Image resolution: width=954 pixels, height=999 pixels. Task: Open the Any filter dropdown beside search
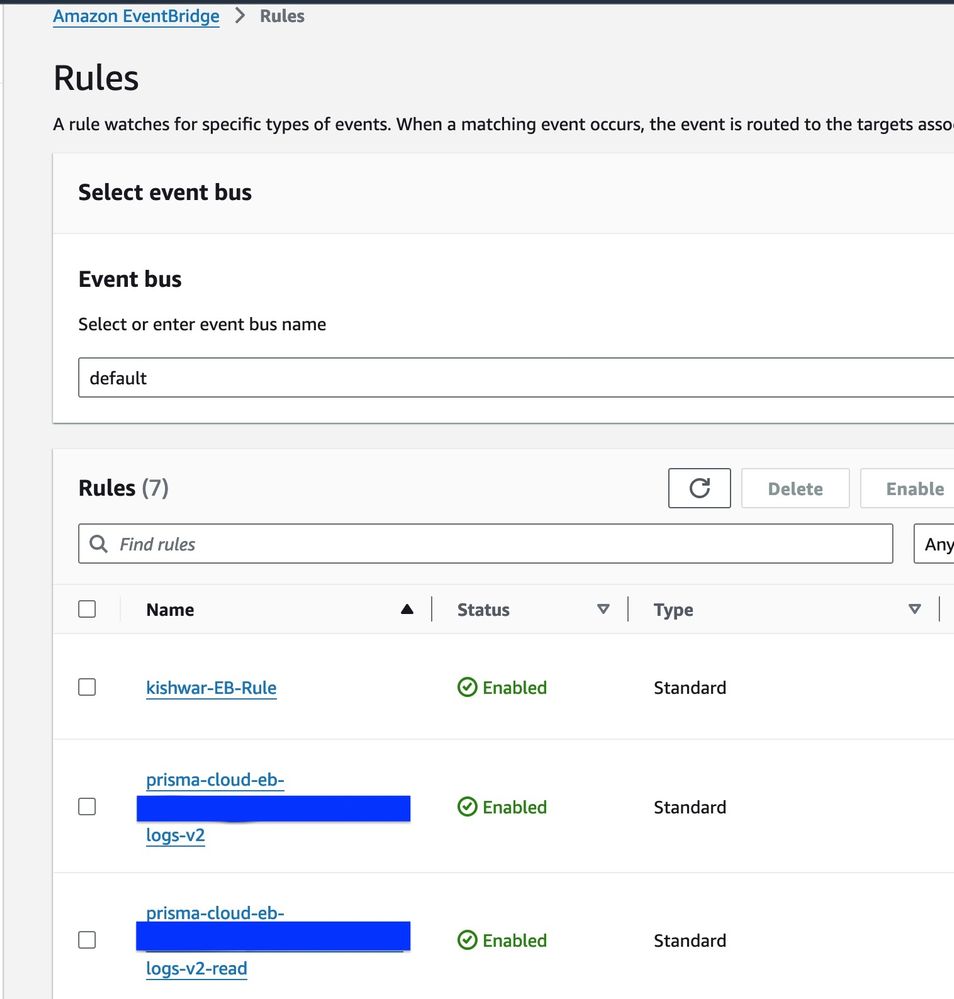tap(935, 544)
